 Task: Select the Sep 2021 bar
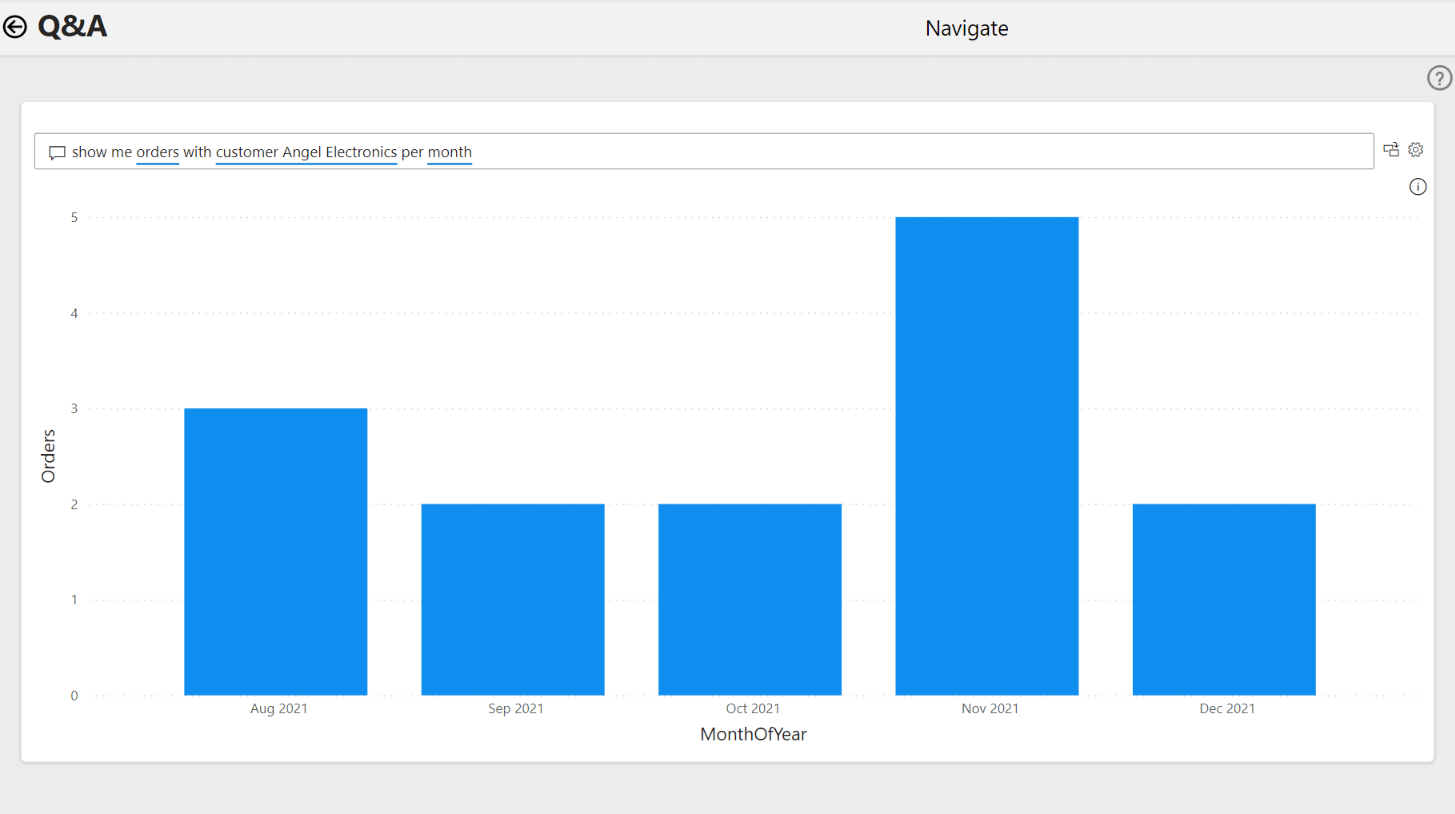tap(513, 600)
